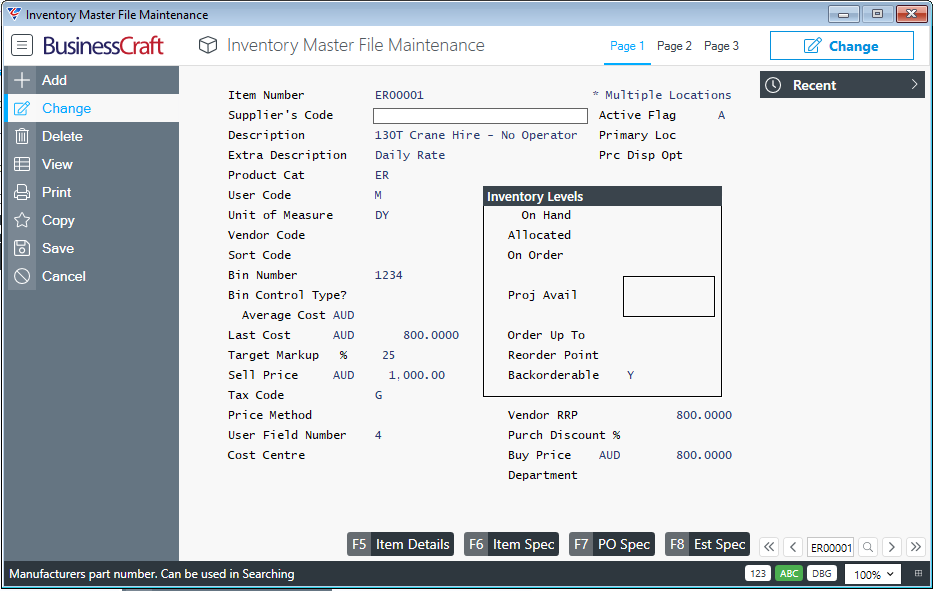Toggle the 123 numeric mode indicator
Image resolution: width=933 pixels, height=591 pixels.
pyautogui.click(x=757, y=574)
